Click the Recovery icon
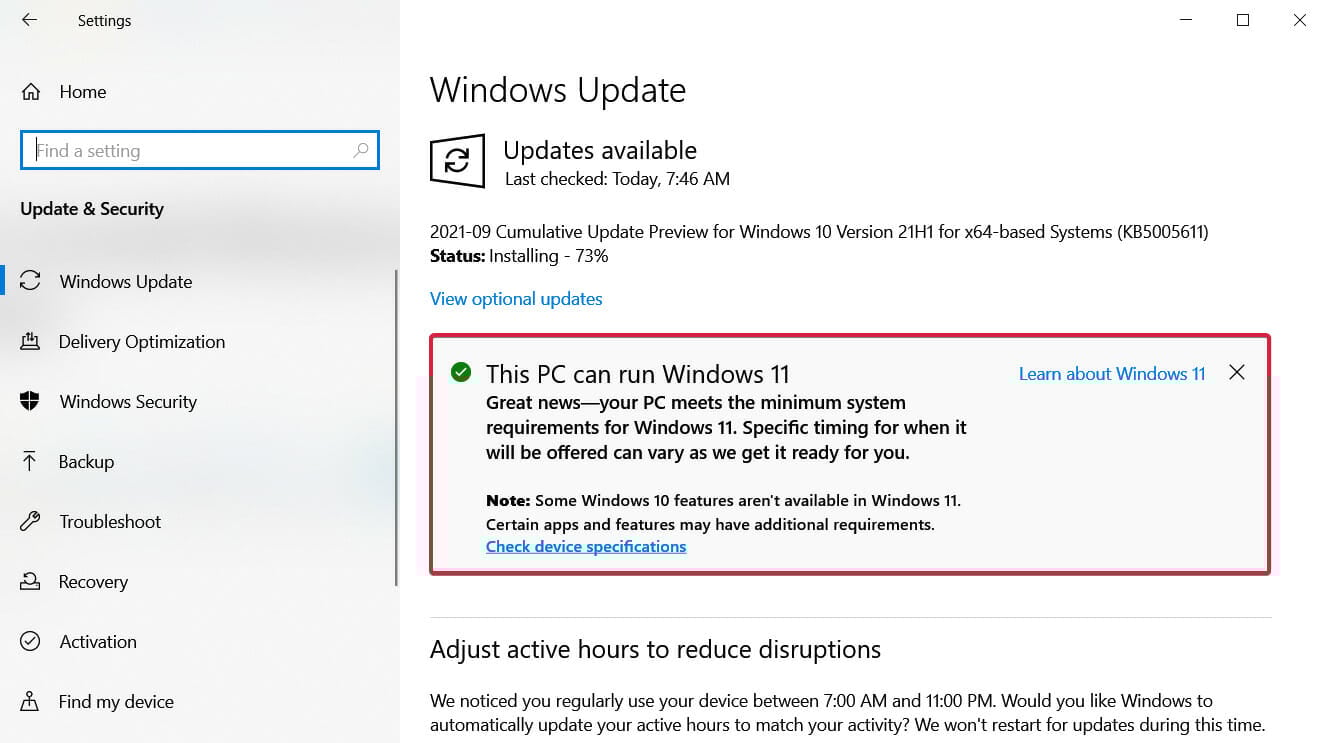The height and width of the screenshot is (743, 1329). click(x=30, y=581)
